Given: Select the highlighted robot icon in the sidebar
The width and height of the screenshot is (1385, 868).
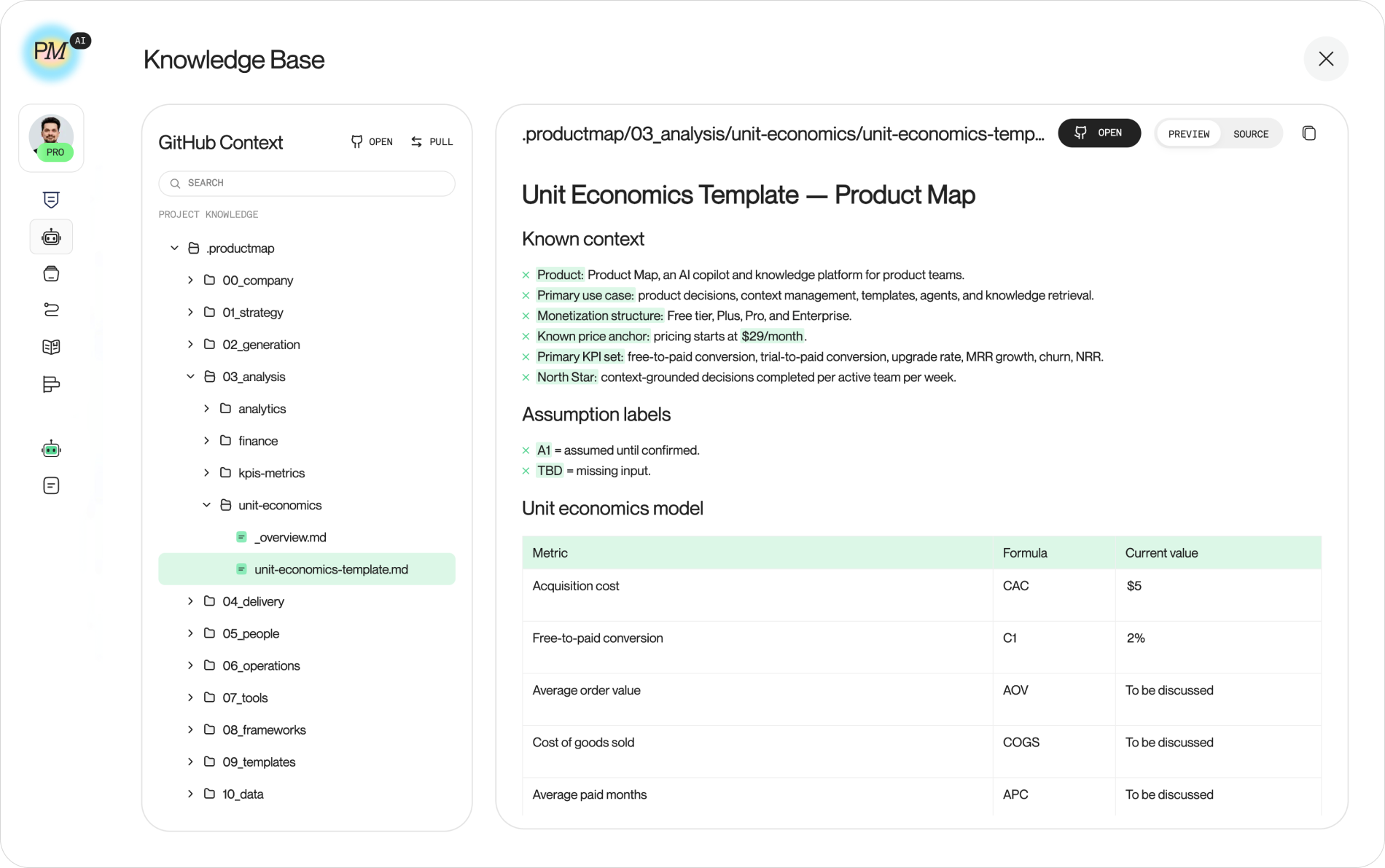Looking at the screenshot, I should (51, 237).
